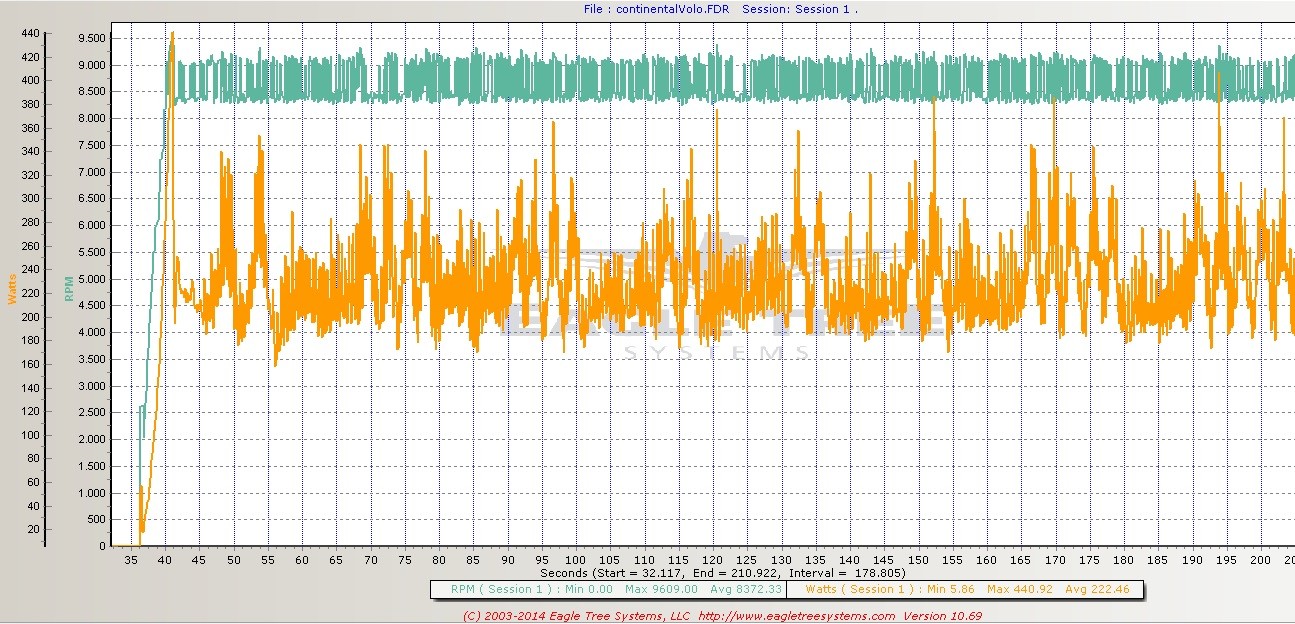The image size is (1295, 624).
Task: Click the 150 seconds mark on time axis
Action: 918,560
